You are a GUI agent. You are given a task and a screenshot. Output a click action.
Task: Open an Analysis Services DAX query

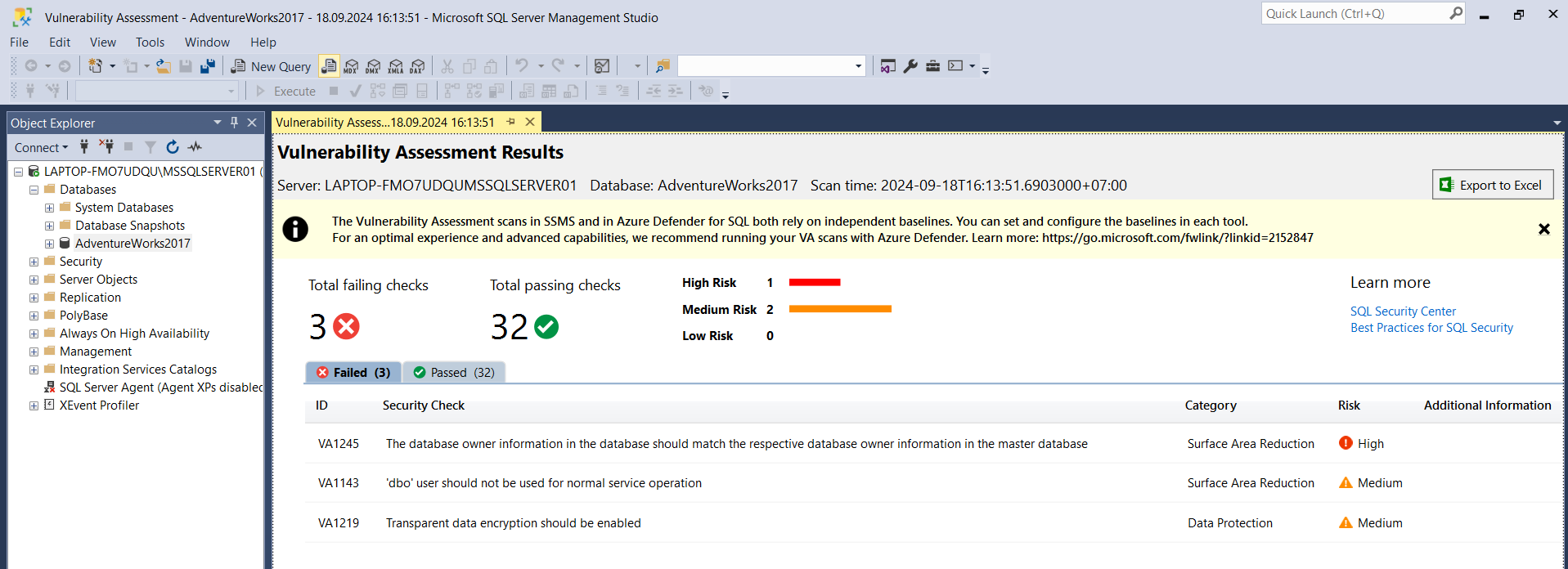[x=418, y=66]
